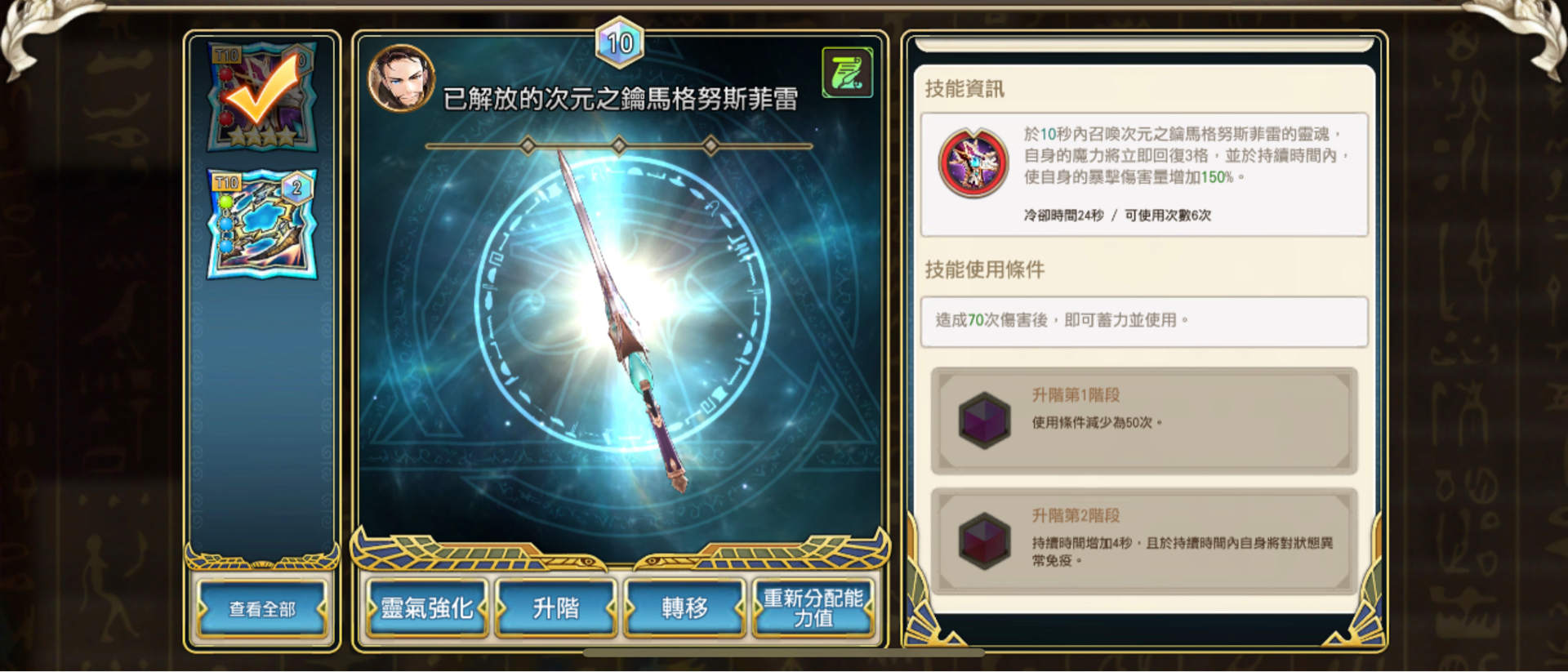Click the character portrait avatar
1568x672 pixels.
click(x=401, y=78)
